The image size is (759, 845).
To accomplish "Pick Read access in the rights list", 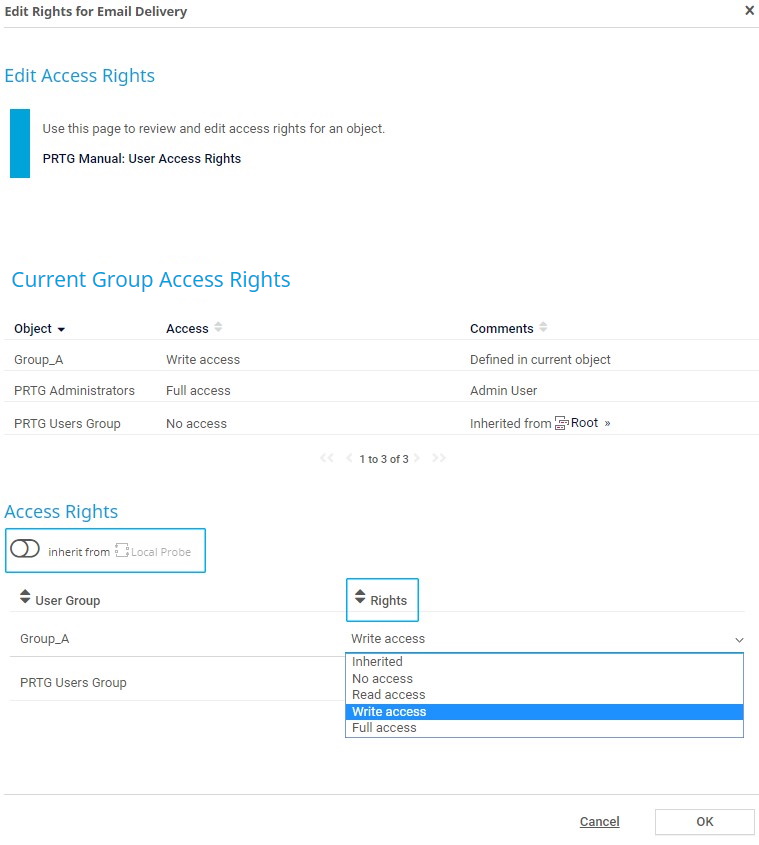I will pos(388,695).
